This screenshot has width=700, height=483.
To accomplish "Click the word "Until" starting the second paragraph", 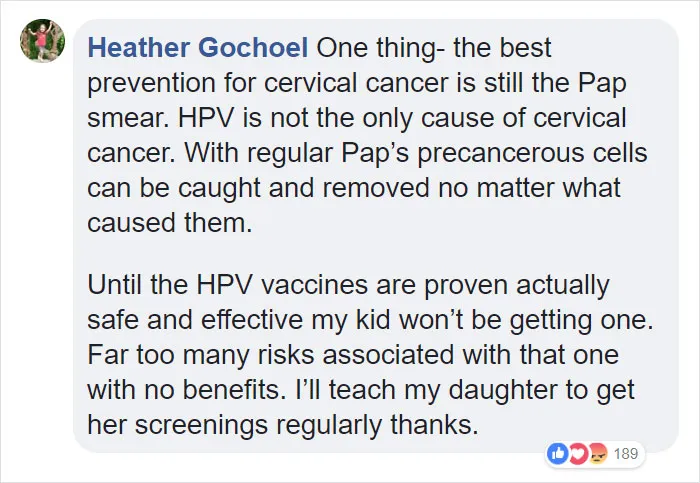I will click(115, 285).
